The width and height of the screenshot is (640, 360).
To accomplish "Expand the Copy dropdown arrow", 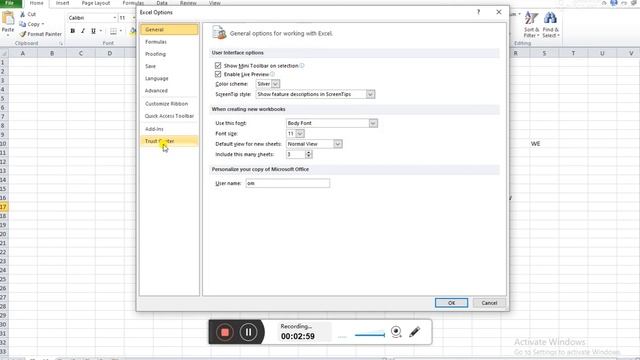I will click(x=42, y=24).
